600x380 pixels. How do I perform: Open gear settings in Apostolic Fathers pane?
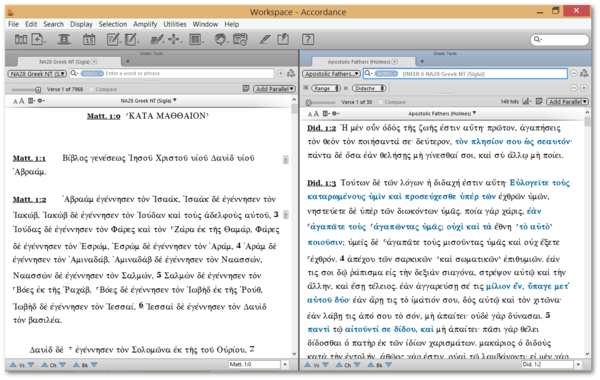coord(336,113)
